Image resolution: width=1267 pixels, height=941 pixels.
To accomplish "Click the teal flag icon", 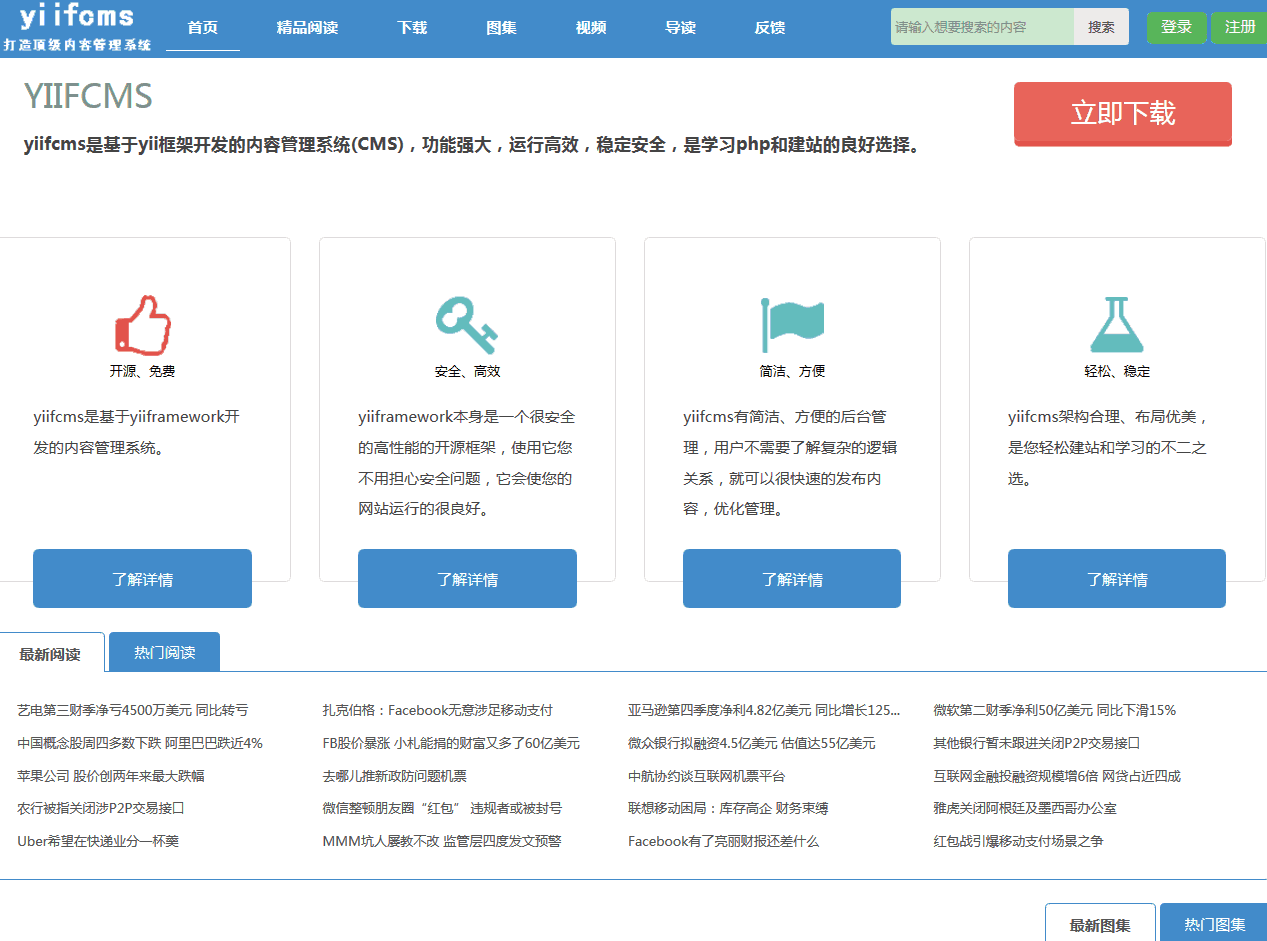I will click(792, 324).
